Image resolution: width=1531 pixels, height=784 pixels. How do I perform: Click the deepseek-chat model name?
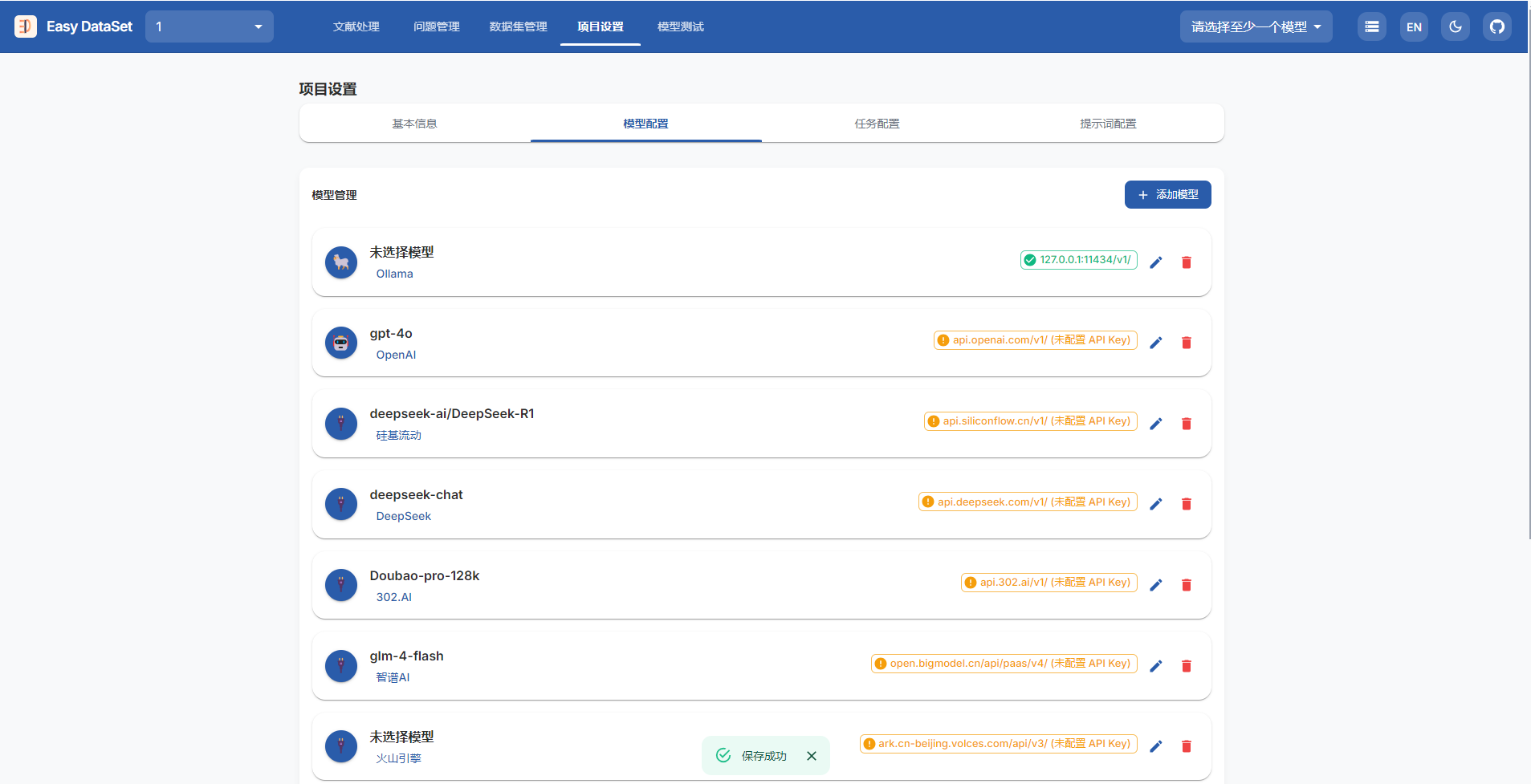pos(416,495)
